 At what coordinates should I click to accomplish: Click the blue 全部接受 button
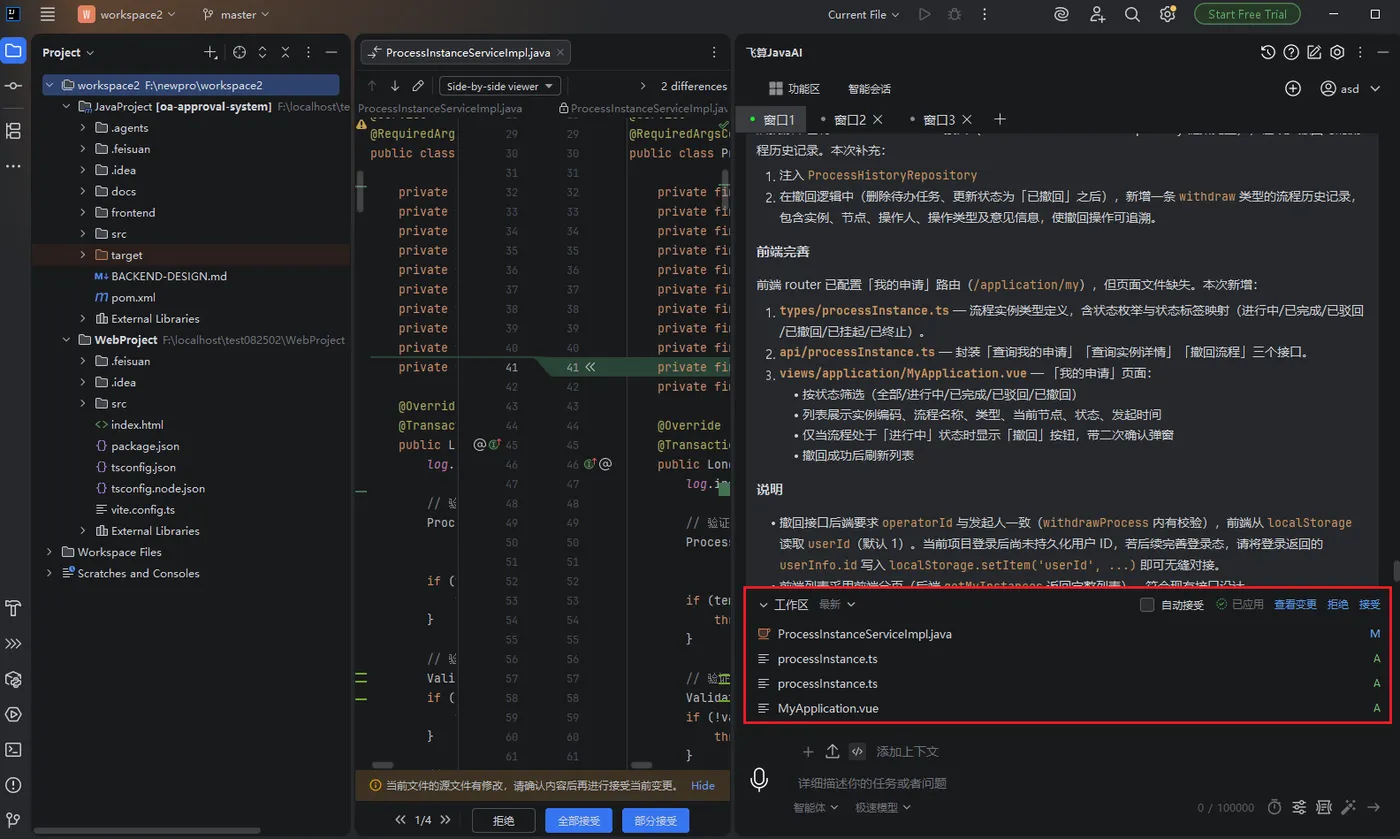point(578,820)
